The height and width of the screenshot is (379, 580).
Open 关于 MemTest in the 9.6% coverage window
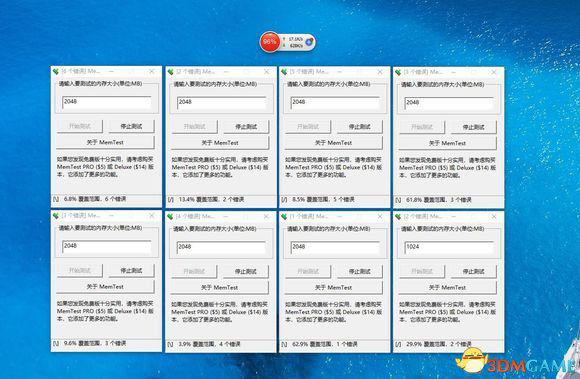click(105, 287)
